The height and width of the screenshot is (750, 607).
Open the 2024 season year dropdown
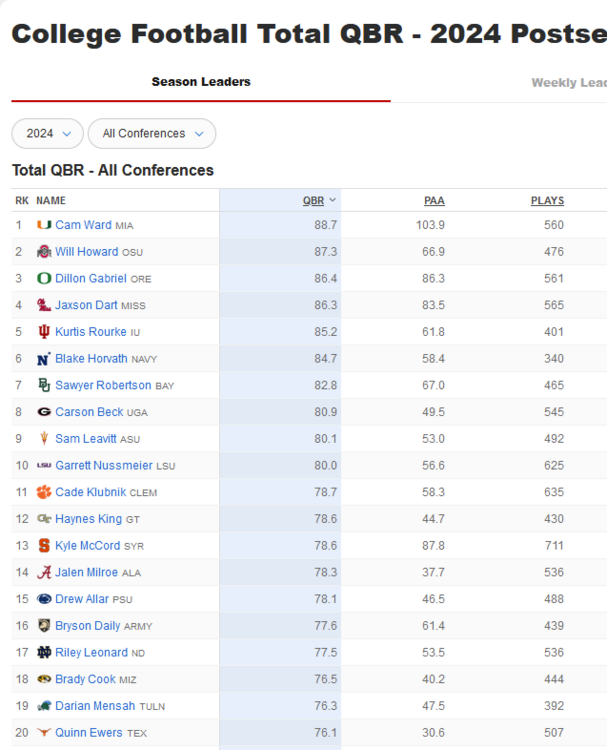(47, 134)
